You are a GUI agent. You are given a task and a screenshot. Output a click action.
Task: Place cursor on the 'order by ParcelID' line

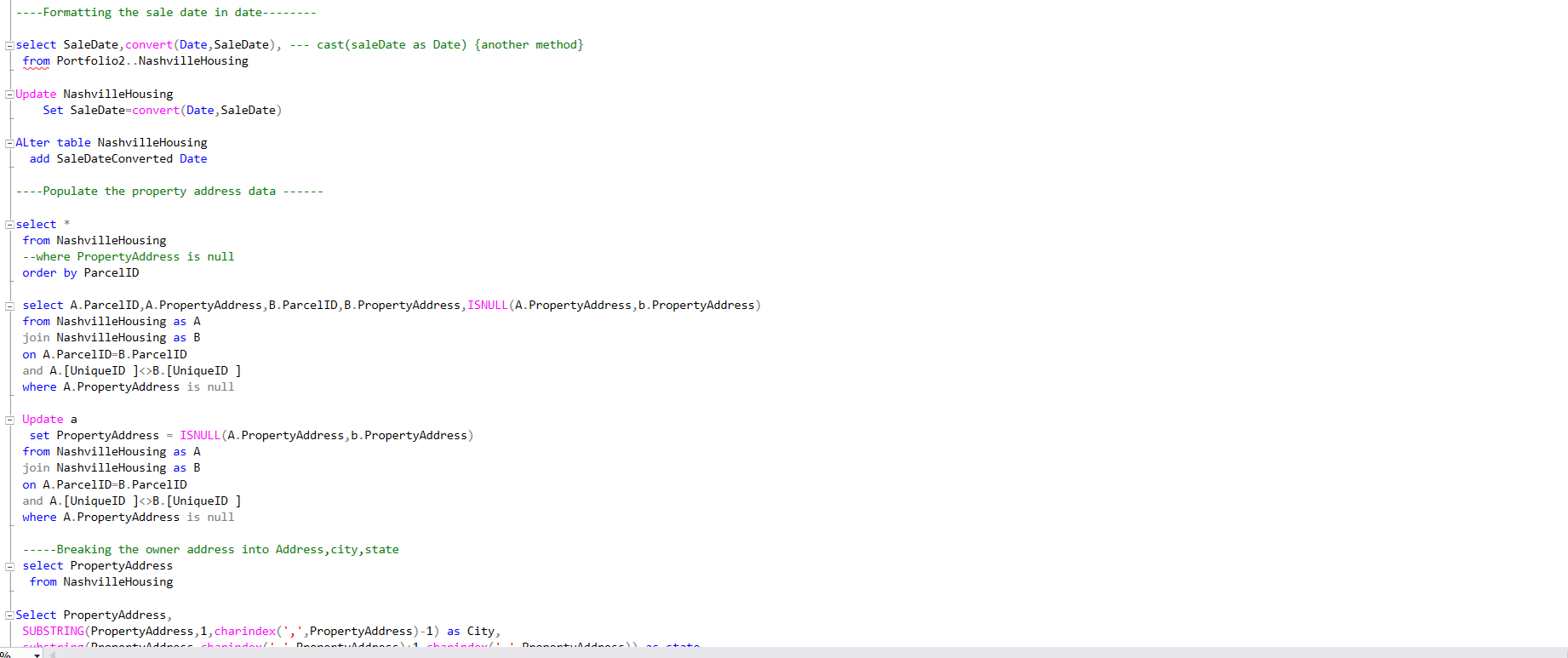(81, 273)
